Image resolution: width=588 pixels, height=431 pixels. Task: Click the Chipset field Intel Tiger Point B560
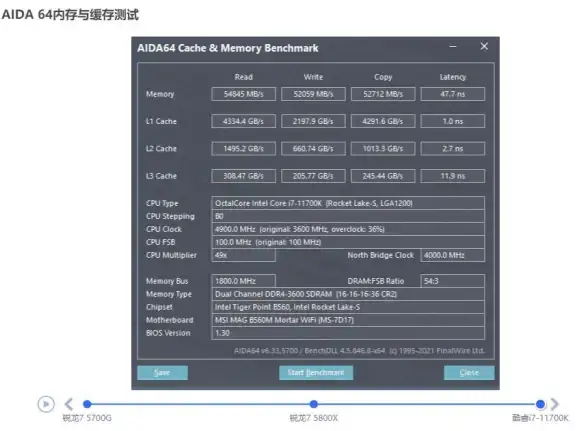point(348,307)
